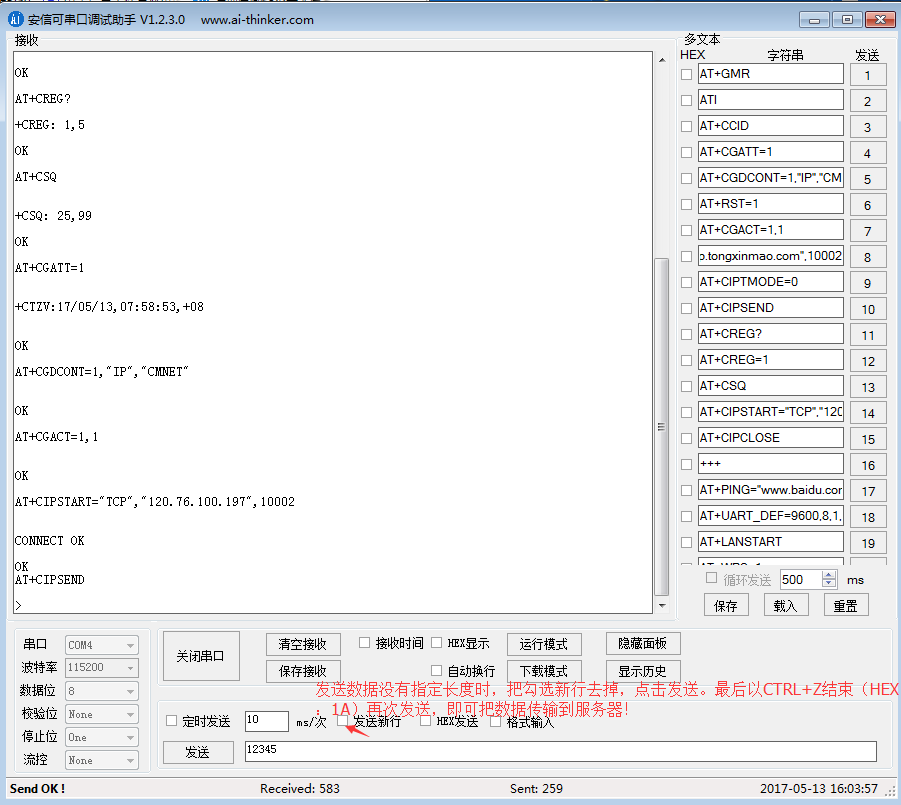
Task: Click the 保存接收 button
Action: [303, 671]
